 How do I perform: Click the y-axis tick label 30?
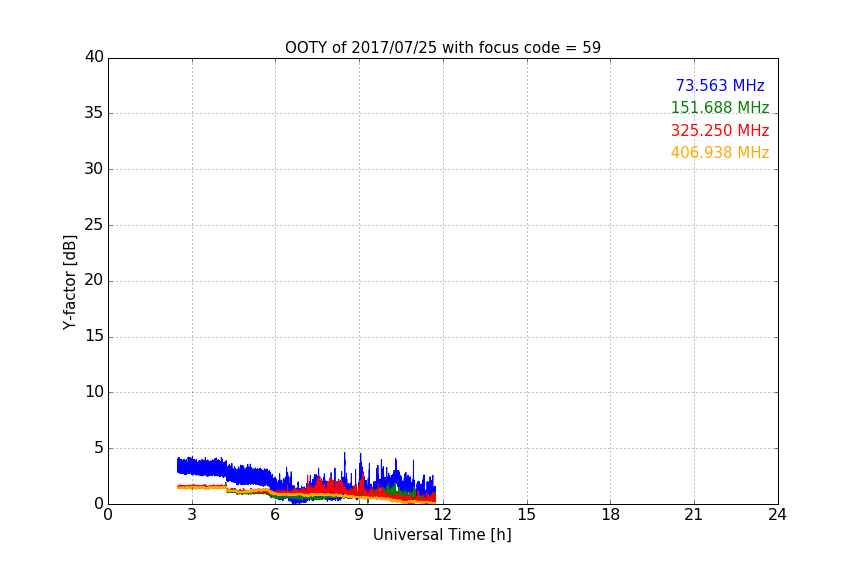[94, 169]
